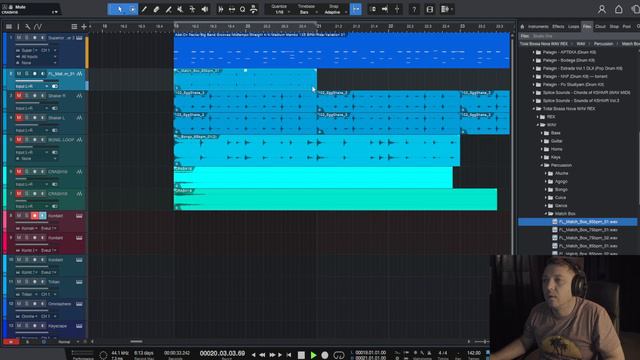Select the Eraser tool
Image resolution: width=640 pixels, height=360 pixels.
(156, 9)
